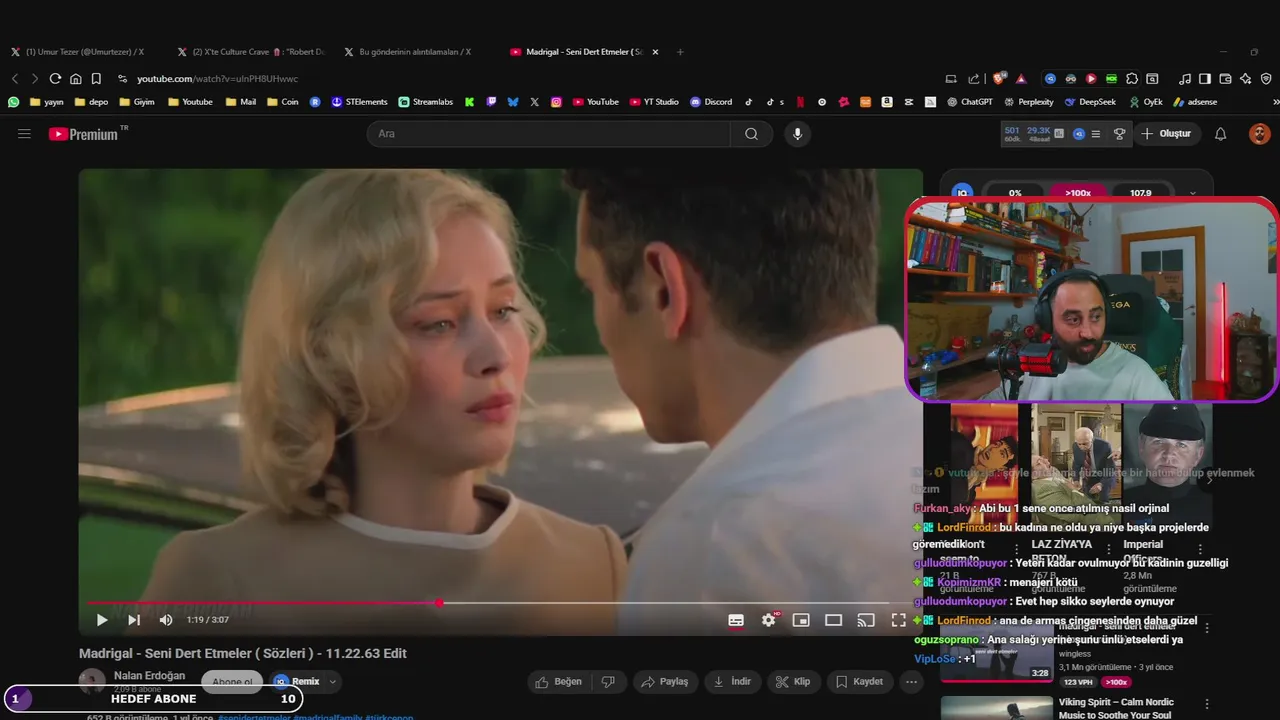This screenshot has width=1280, height=720.
Task: Open Brave wallet icon
Action: click(1225, 78)
